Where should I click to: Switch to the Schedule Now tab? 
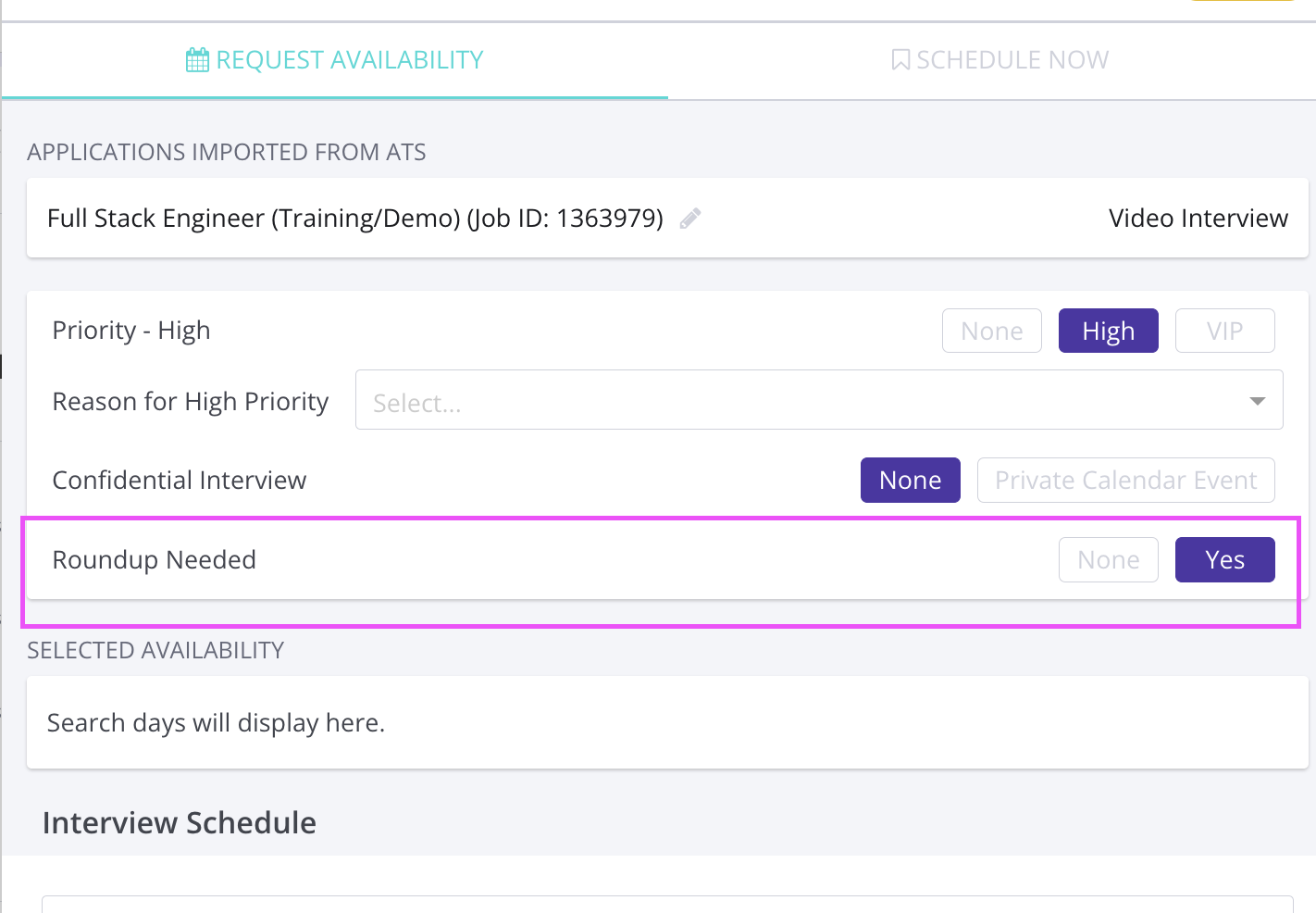pos(1012,60)
